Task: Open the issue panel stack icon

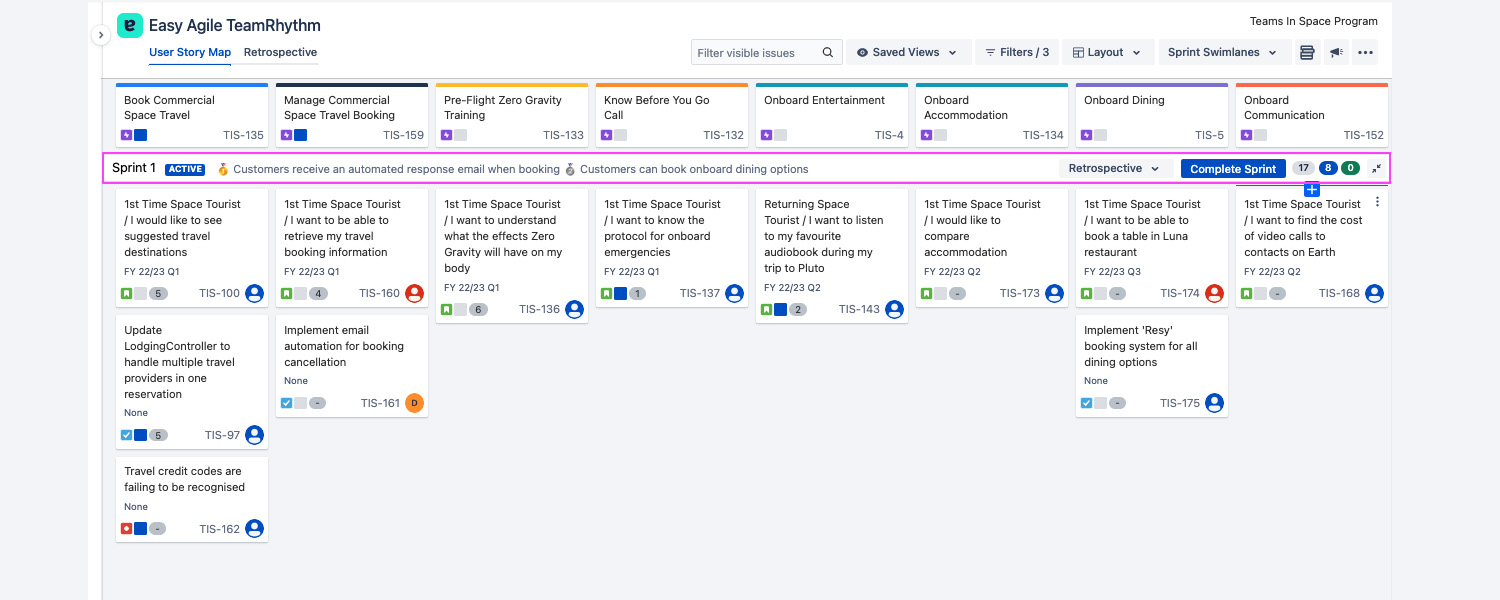Action: (x=1306, y=53)
